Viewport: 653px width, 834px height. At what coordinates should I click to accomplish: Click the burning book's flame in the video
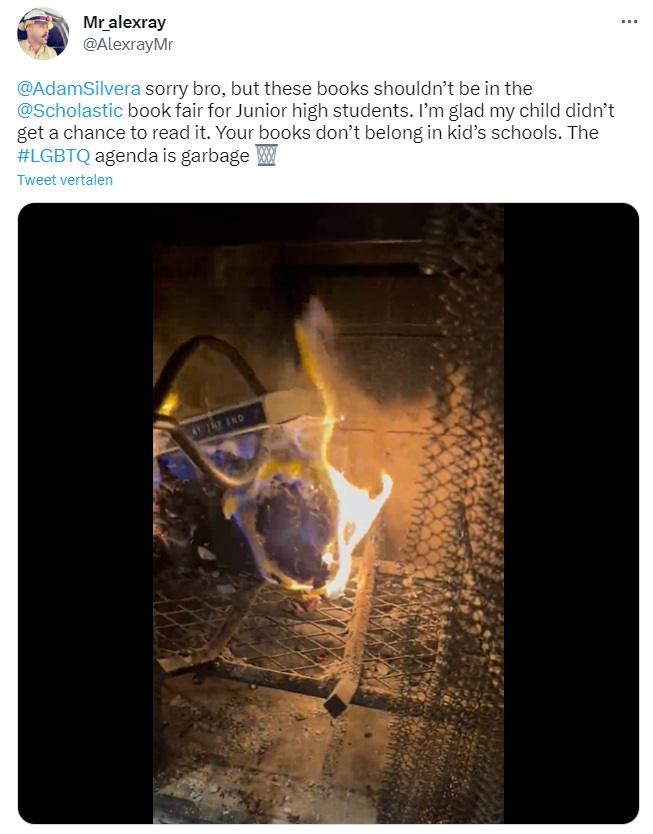(x=351, y=479)
